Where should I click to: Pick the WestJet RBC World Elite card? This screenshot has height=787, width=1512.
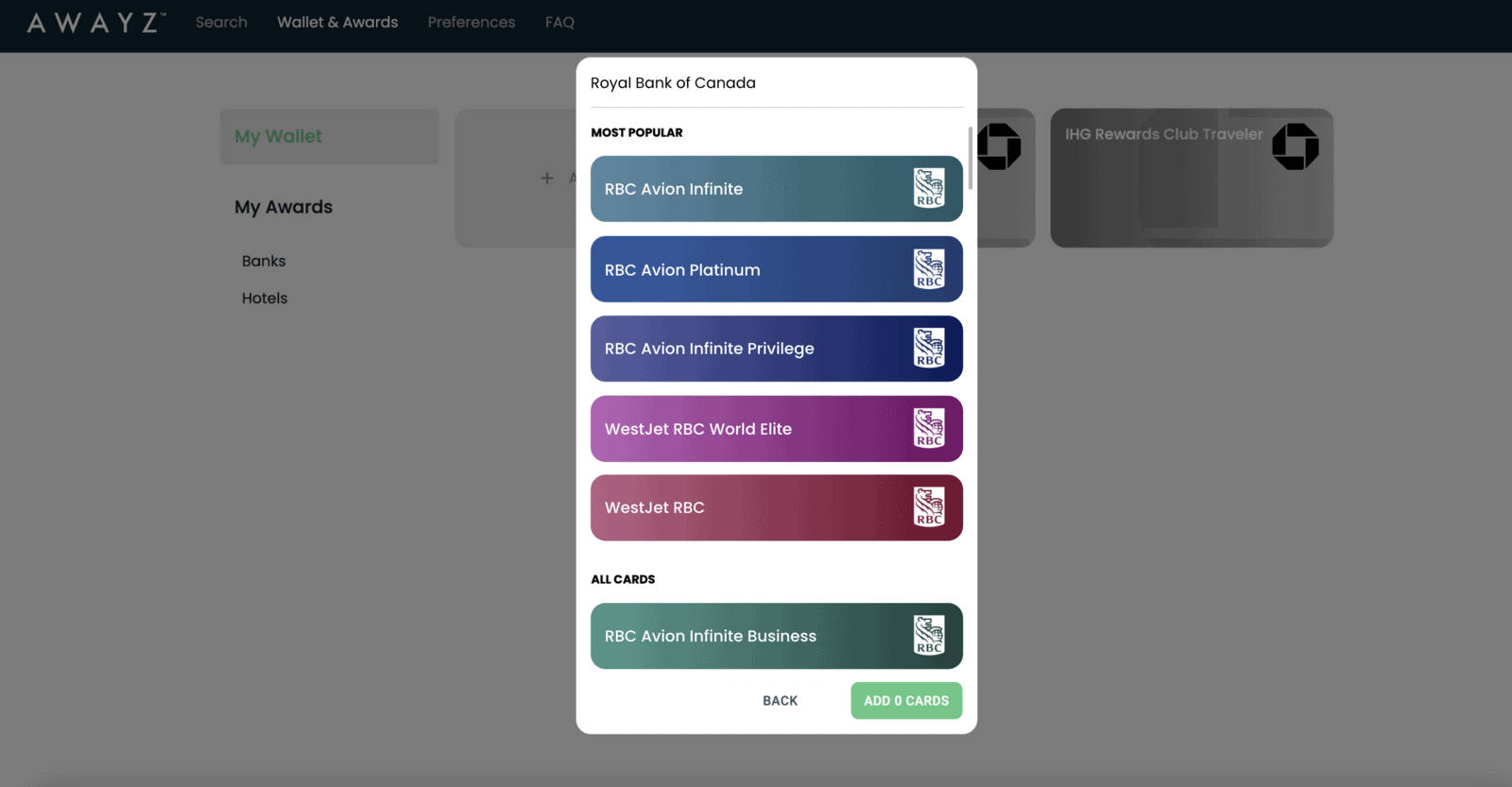777,429
